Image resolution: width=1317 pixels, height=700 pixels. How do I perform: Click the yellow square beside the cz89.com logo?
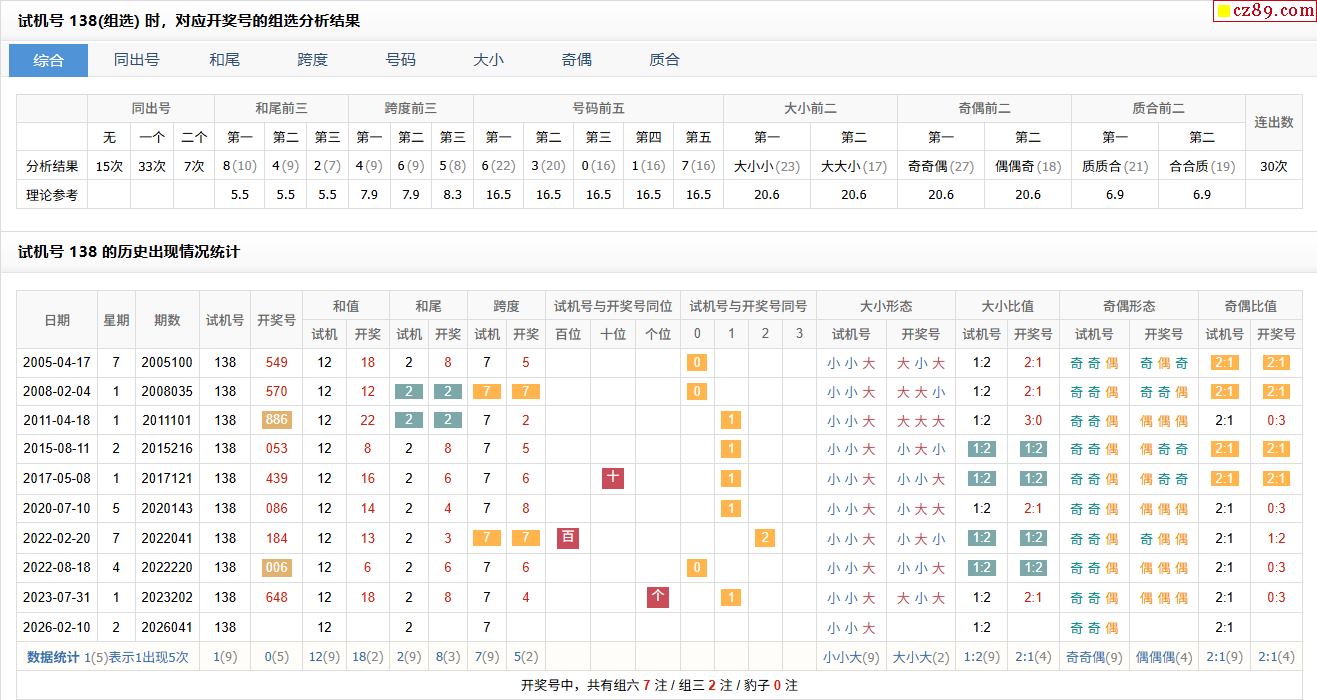[1222, 12]
